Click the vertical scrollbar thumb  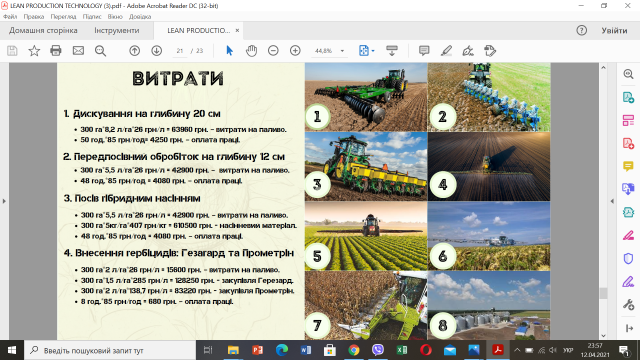coord(603,293)
